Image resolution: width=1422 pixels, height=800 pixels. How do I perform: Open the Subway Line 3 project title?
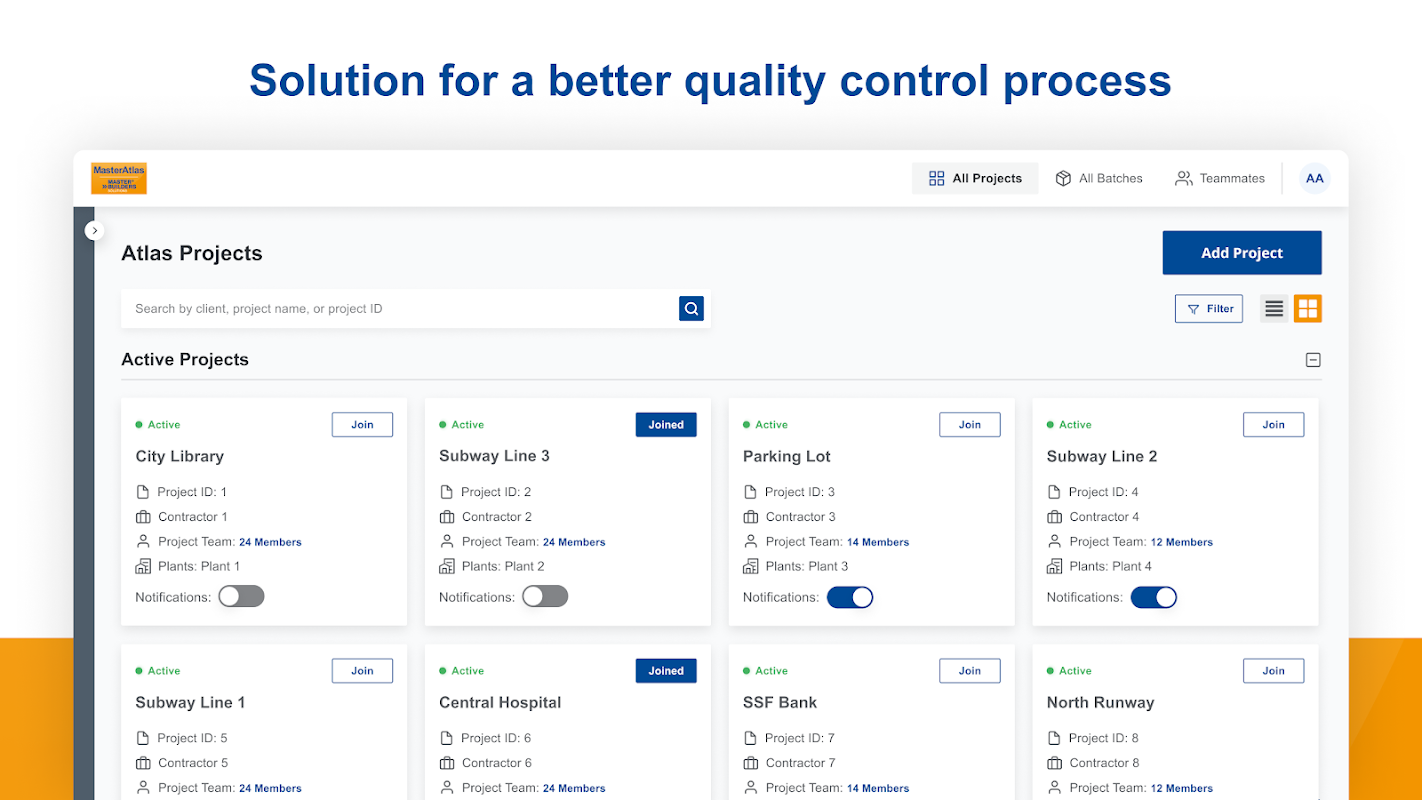tap(494, 456)
